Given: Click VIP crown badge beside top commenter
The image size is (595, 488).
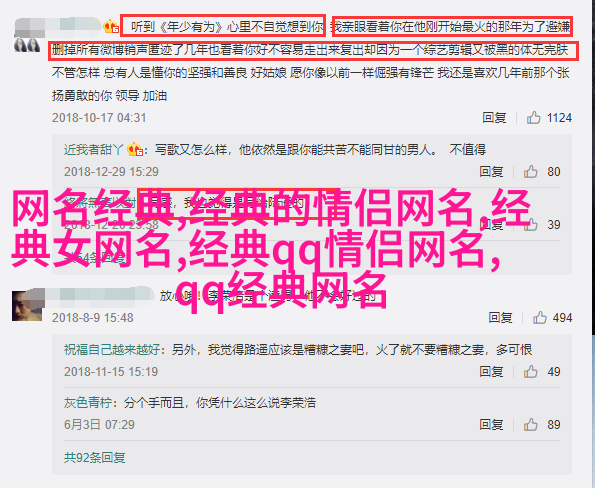Looking at the screenshot, I should click(x=111, y=27).
